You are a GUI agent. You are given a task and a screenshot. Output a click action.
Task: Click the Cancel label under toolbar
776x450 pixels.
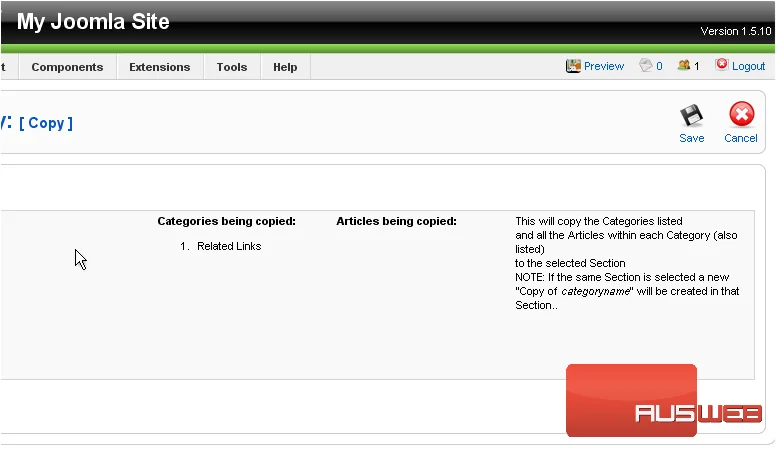point(741,138)
